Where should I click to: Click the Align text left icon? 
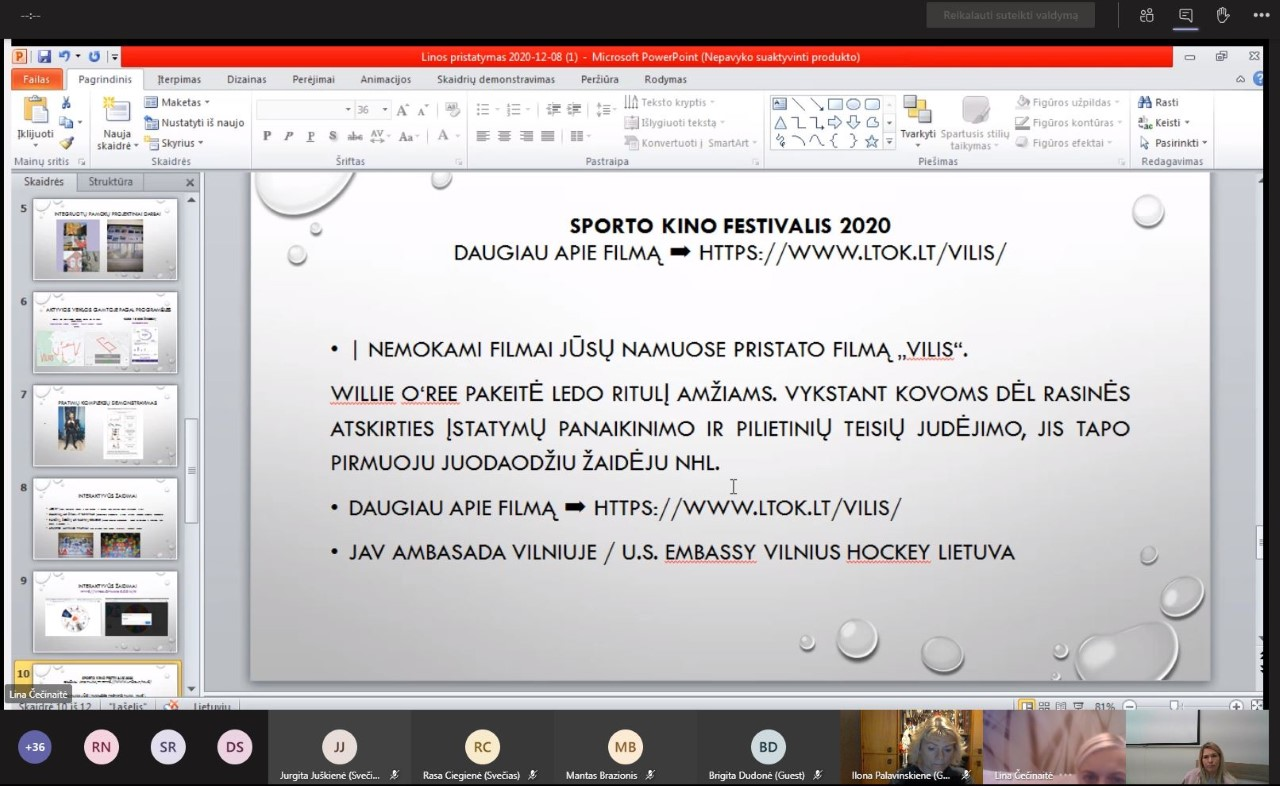(483, 137)
